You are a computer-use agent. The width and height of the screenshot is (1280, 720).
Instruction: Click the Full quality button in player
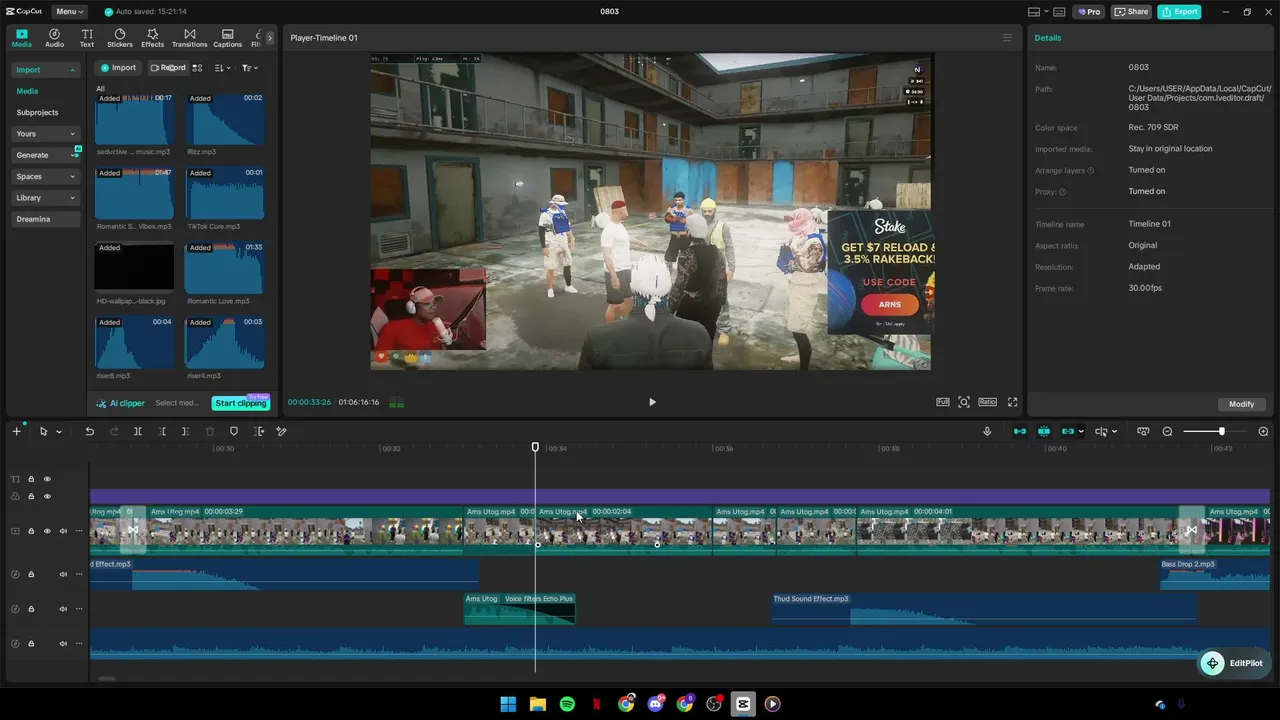(943, 402)
